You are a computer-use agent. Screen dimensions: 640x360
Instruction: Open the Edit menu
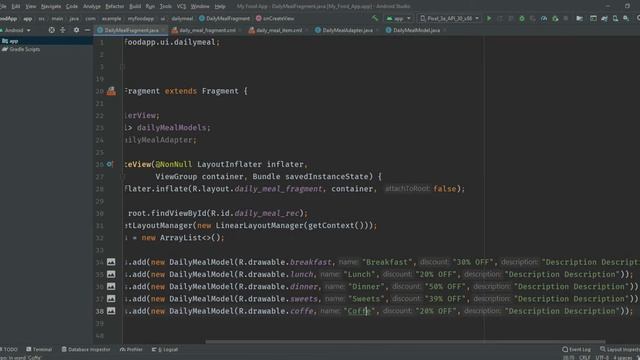tap(16, 7)
